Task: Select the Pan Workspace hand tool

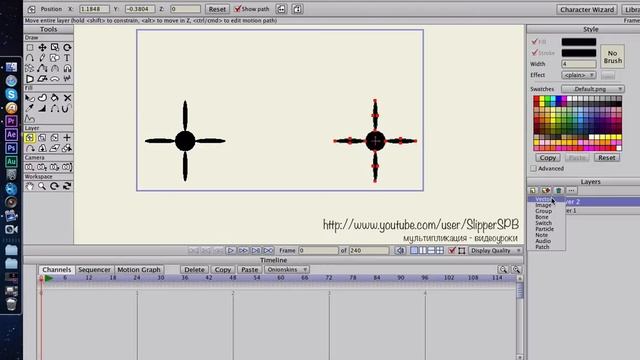Action: coord(30,186)
